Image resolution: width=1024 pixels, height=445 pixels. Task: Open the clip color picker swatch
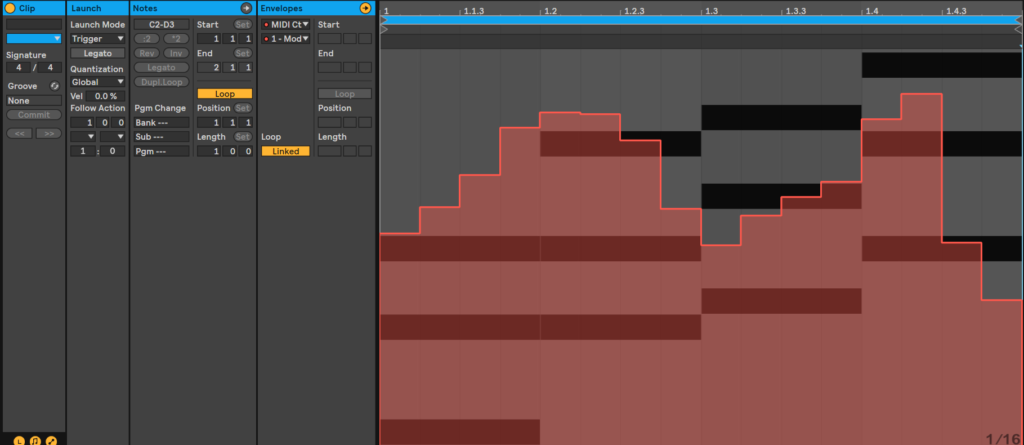click(x=34, y=39)
